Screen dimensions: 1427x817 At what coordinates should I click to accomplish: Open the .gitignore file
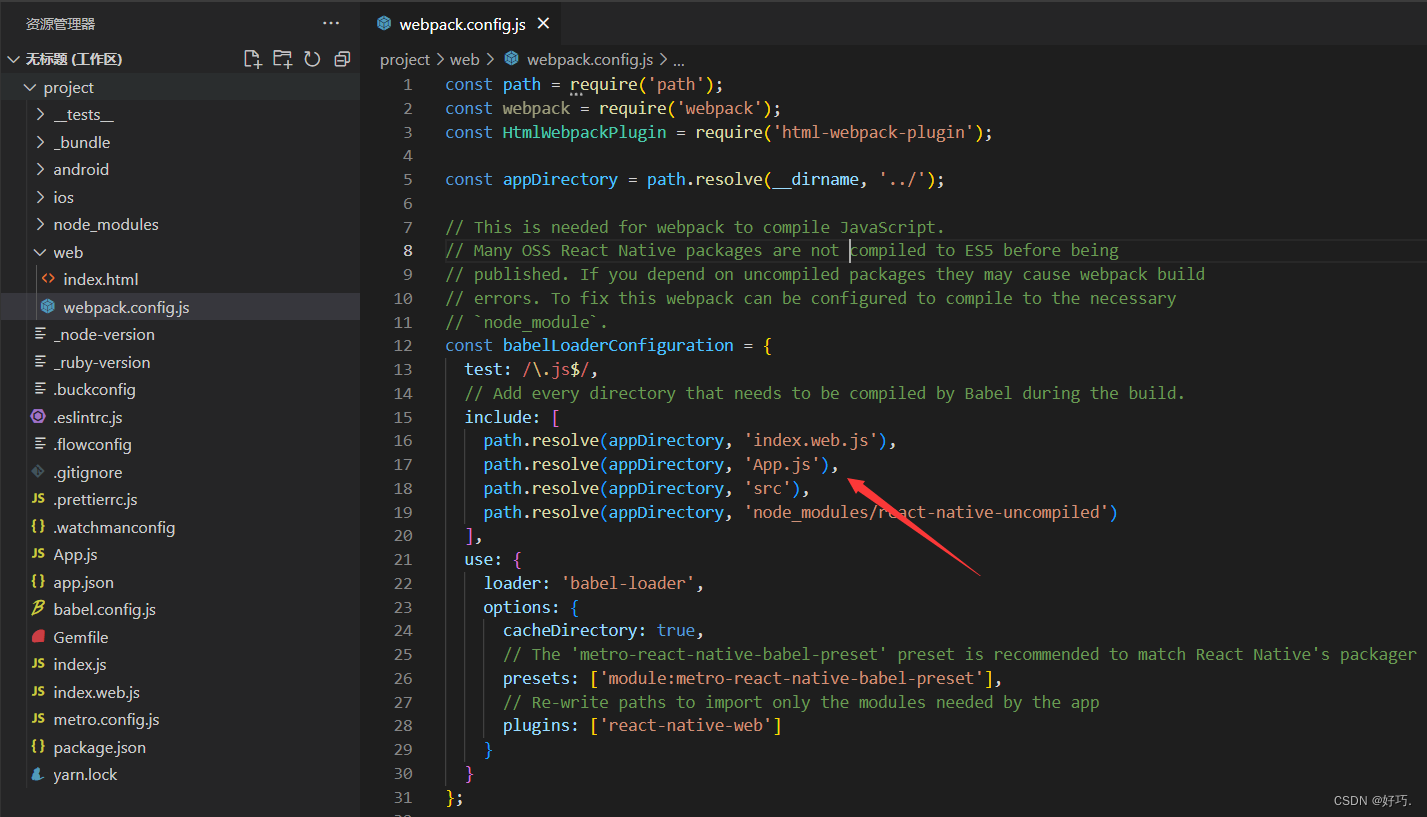(180, 472)
